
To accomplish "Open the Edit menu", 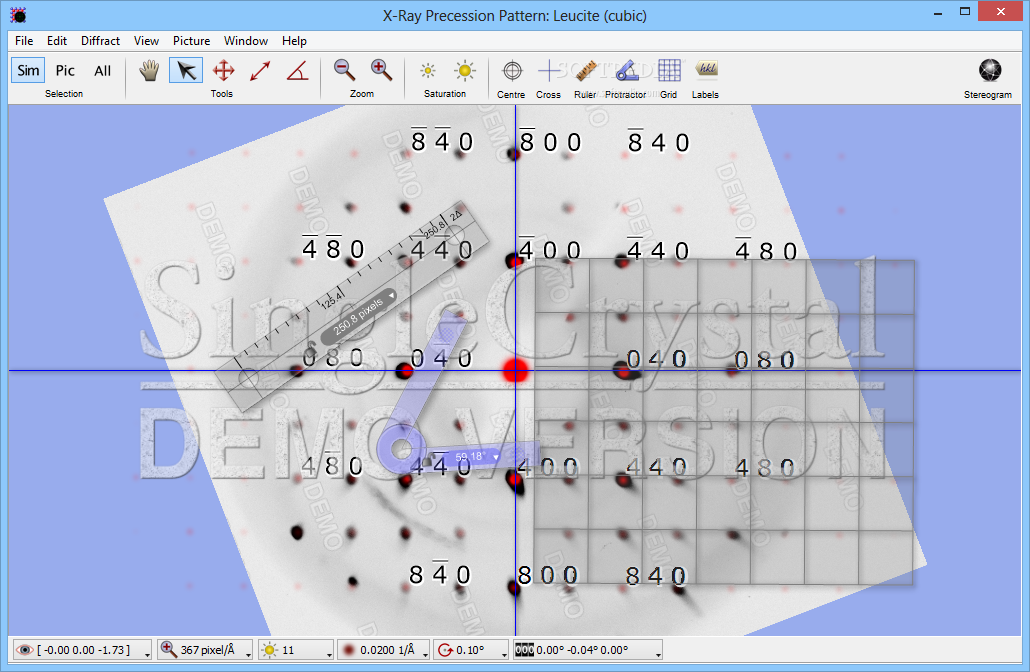I will (56, 41).
